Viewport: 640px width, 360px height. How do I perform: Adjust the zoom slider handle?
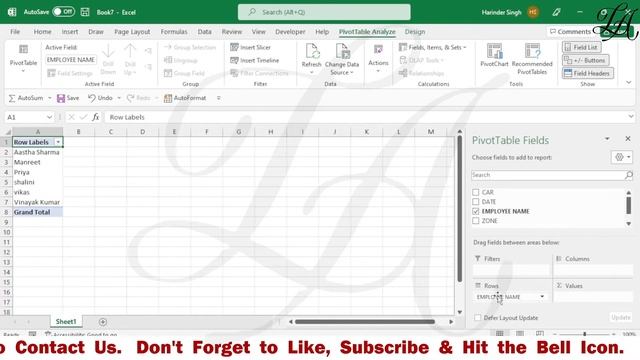coord(584,334)
